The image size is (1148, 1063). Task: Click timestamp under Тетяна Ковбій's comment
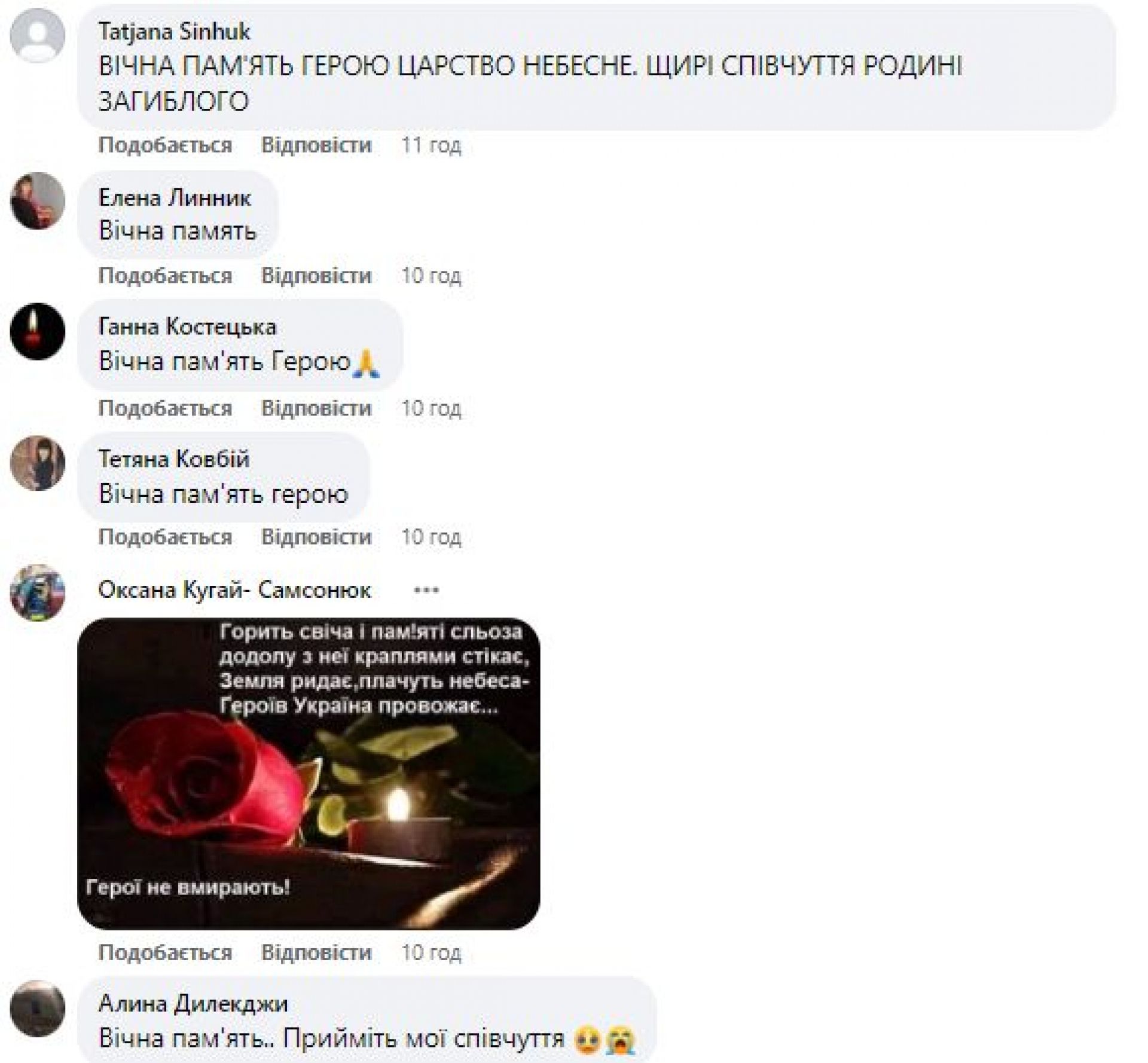tap(431, 537)
